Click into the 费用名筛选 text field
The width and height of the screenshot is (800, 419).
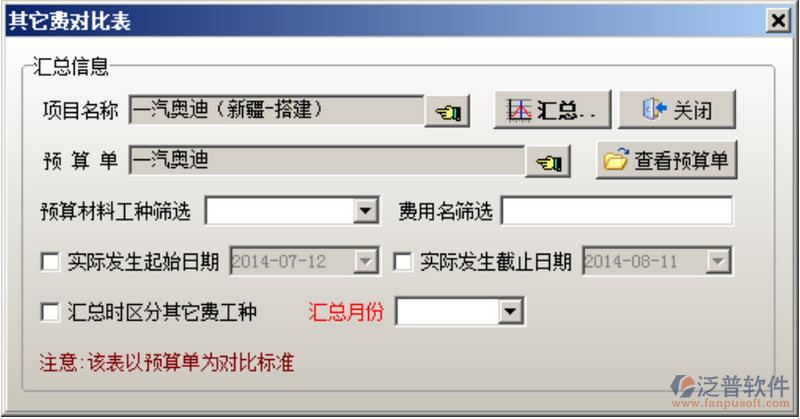pyautogui.click(x=617, y=210)
